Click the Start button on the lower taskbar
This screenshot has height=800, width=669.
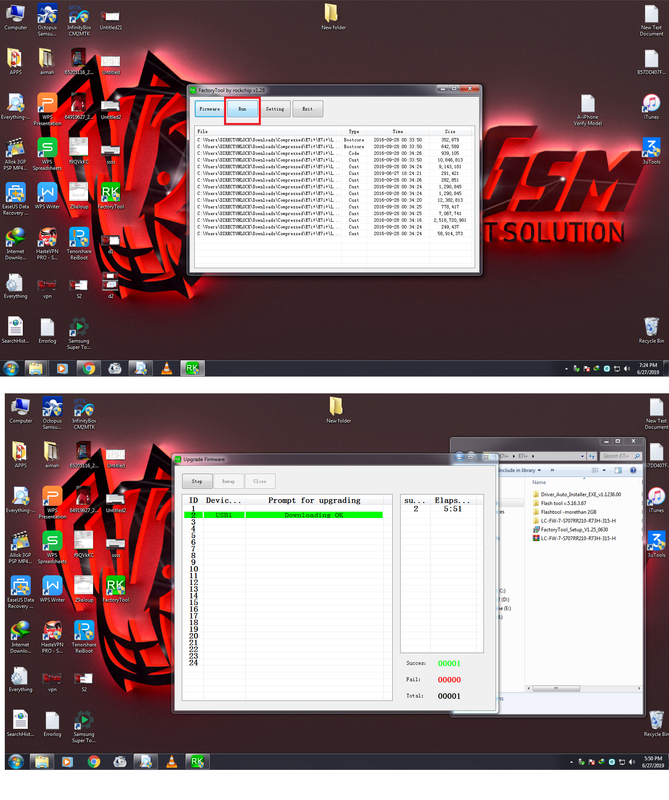[16, 762]
